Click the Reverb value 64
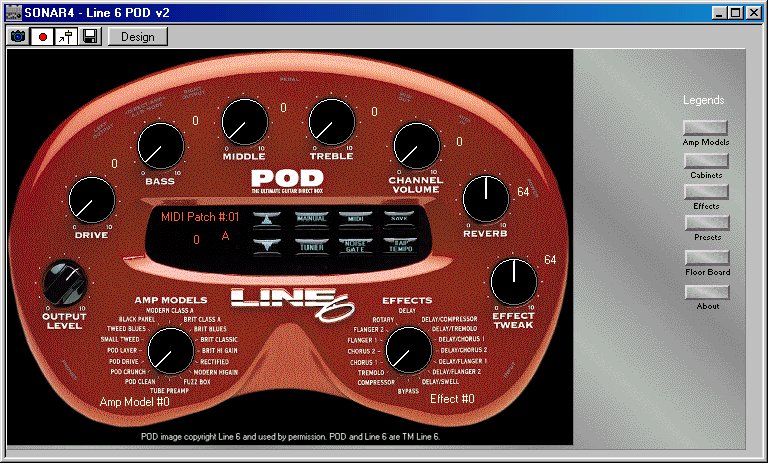This screenshot has width=768, height=463. pos(523,192)
